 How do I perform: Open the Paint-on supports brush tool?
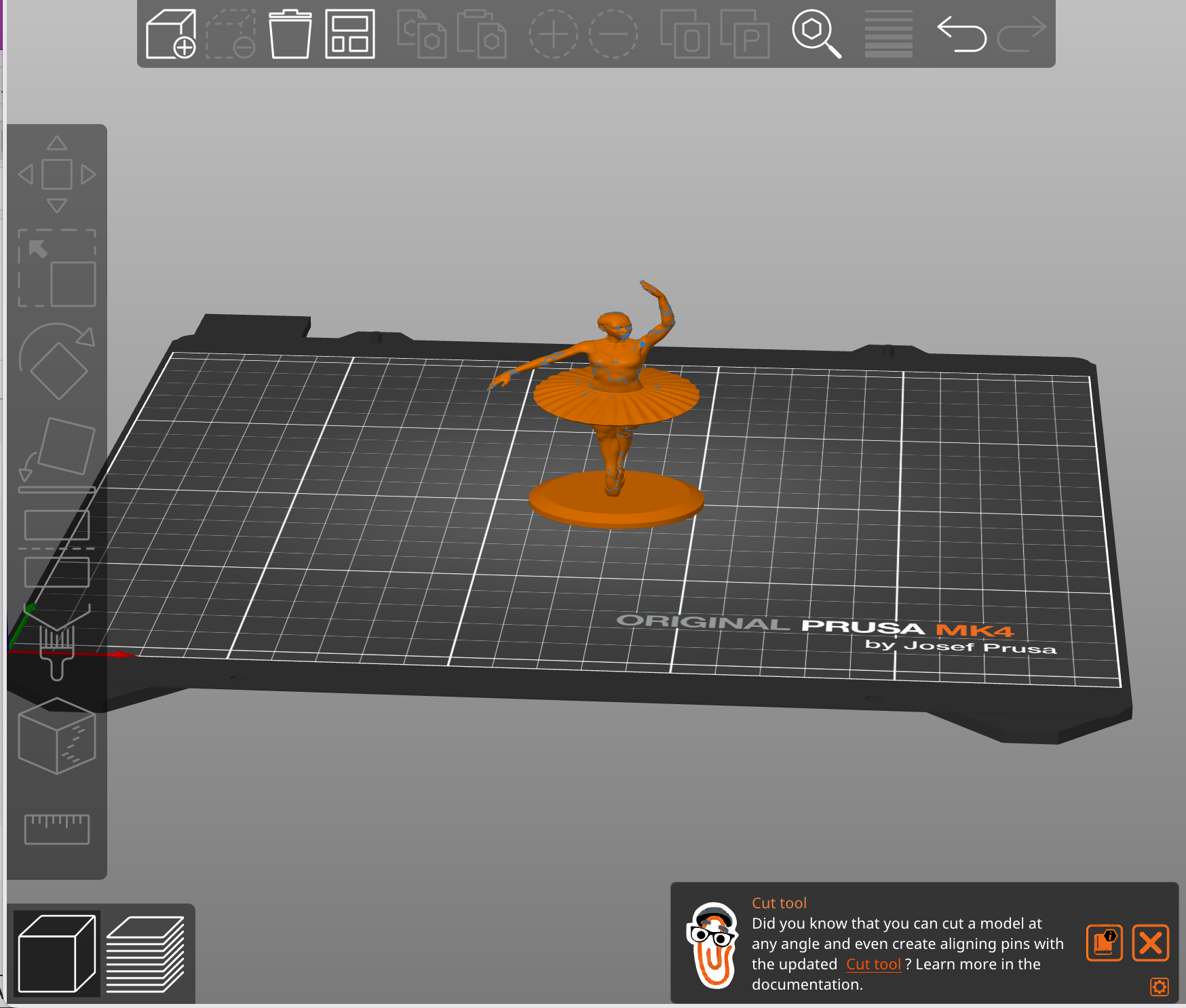(57, 642)
